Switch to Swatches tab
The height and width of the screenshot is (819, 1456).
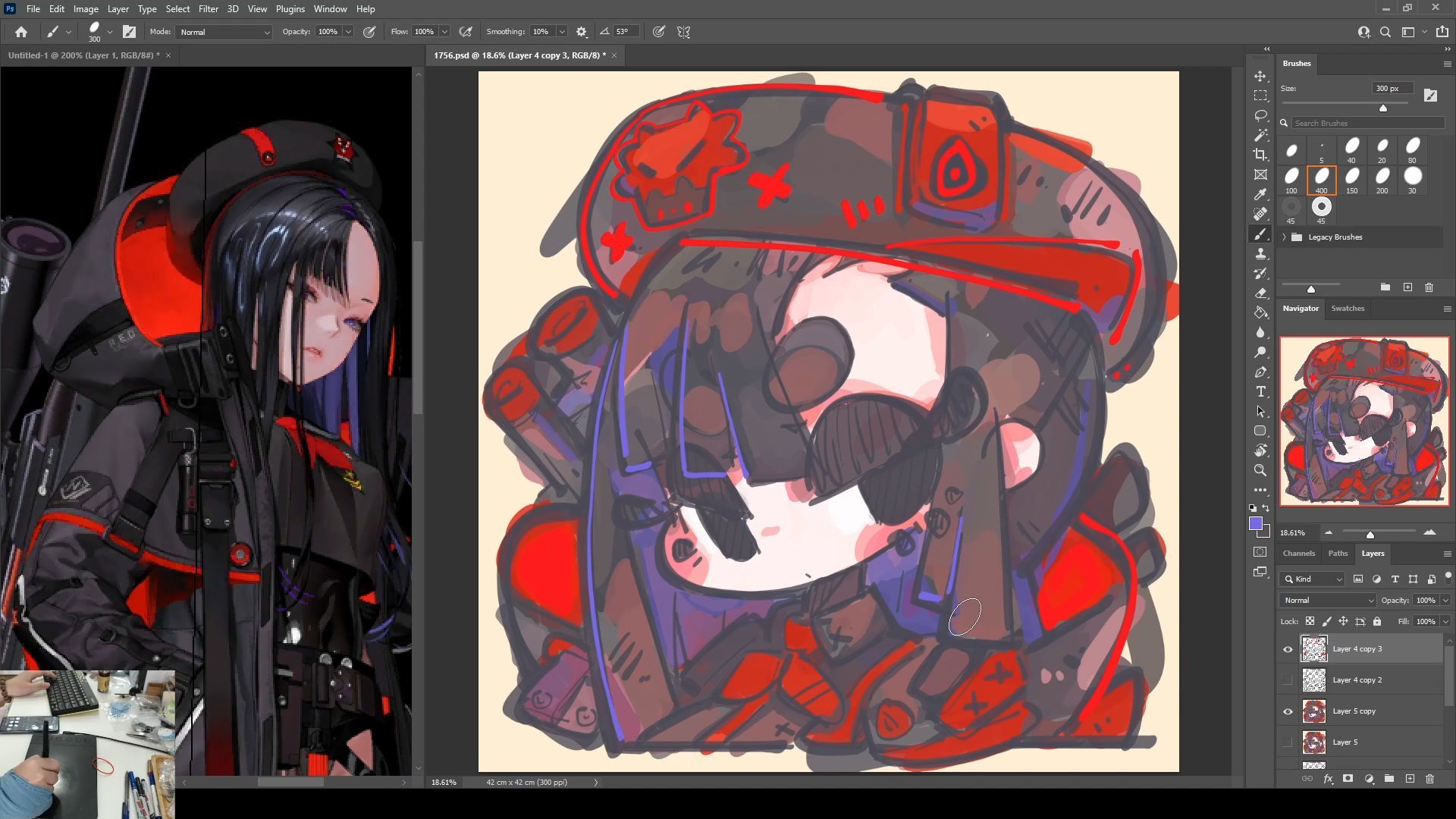[x=1348, y=309]
